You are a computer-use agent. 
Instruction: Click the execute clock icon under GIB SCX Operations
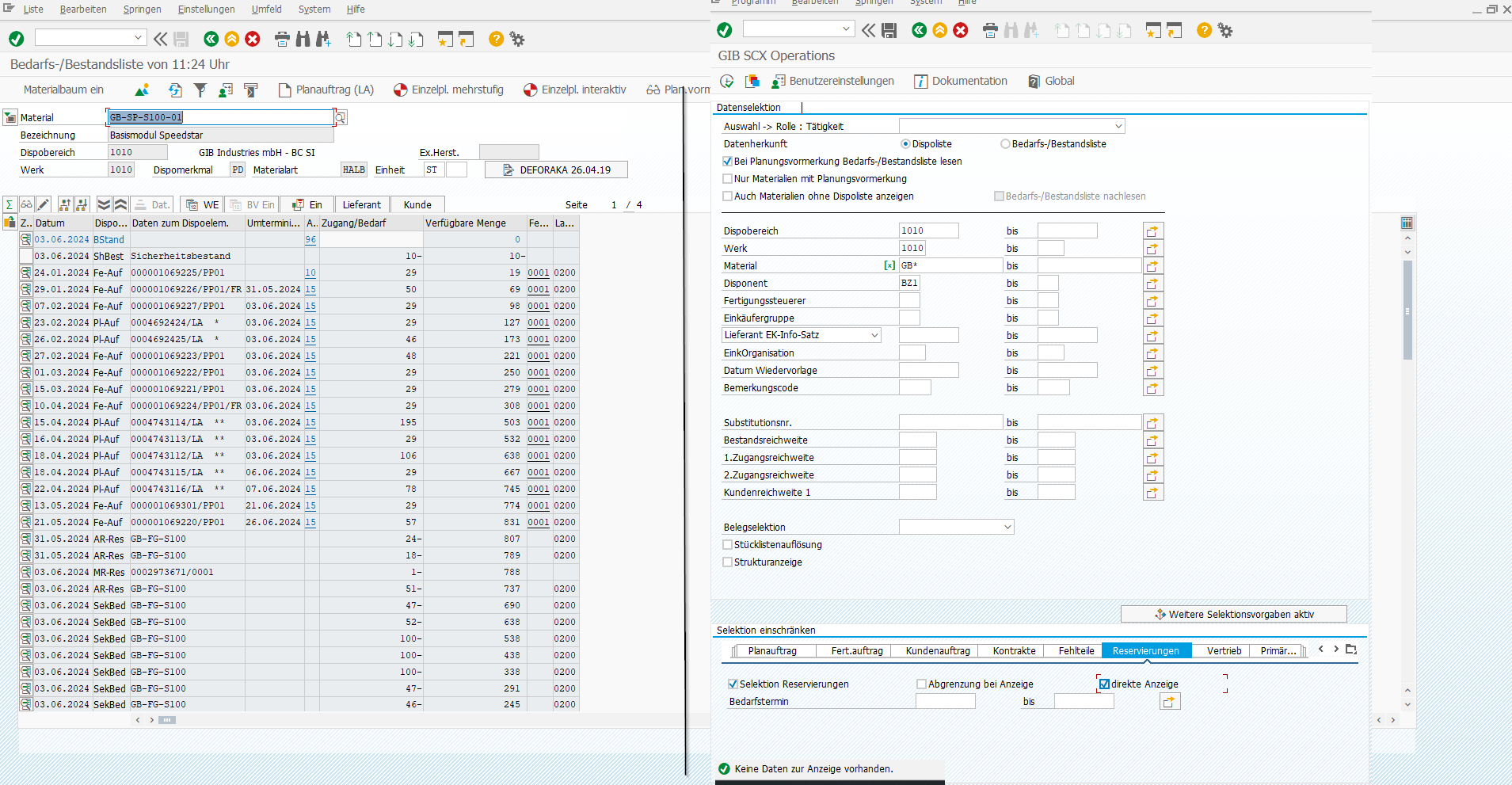pyautogui.click(x=726, y=82)
